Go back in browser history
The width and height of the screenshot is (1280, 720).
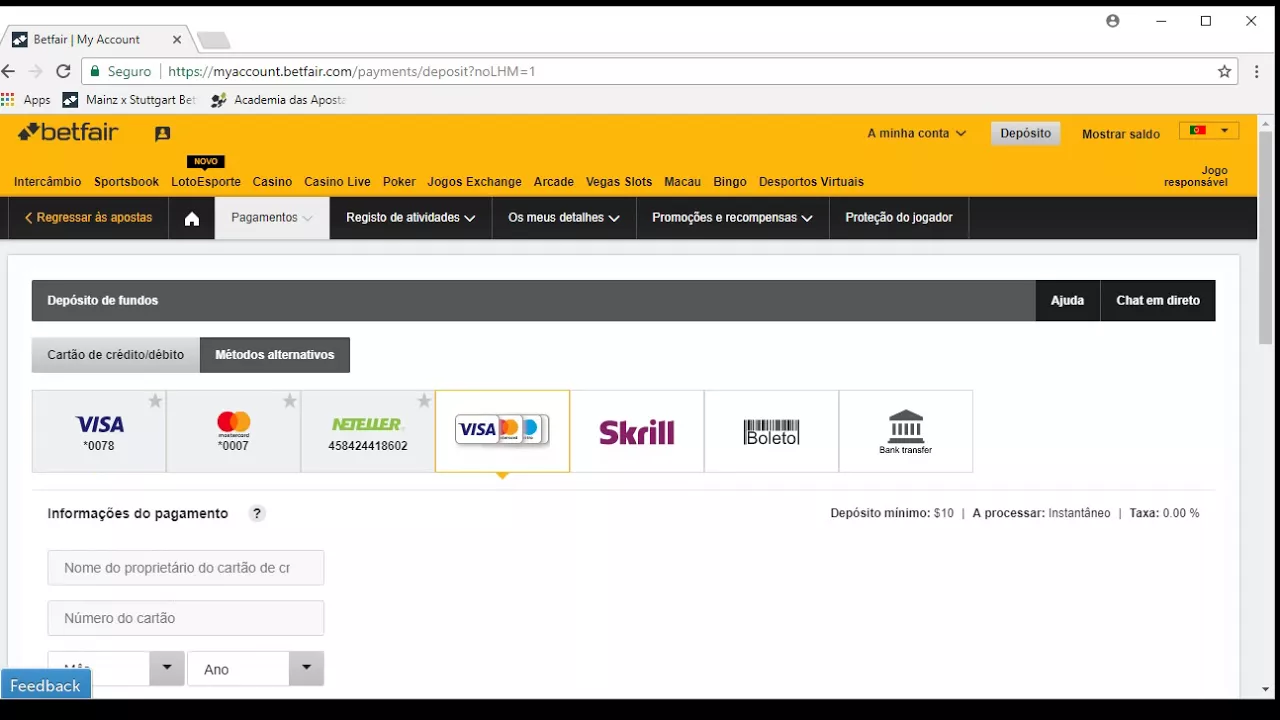pyautogui.click(x=9, y=71)
